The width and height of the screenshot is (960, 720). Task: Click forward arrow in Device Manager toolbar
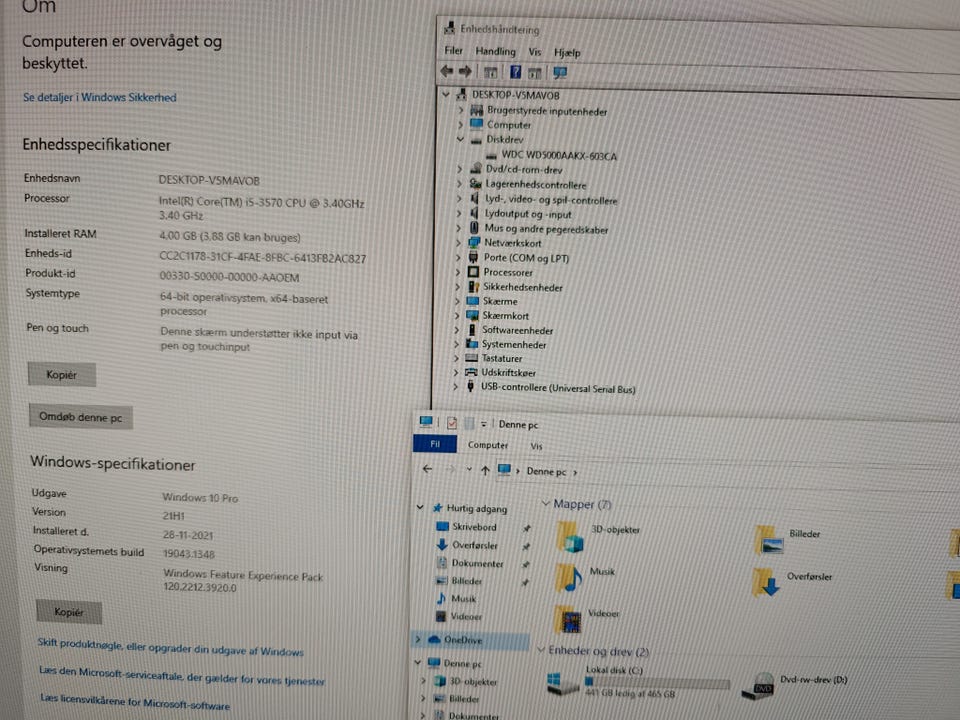click(x=465, y=72)
